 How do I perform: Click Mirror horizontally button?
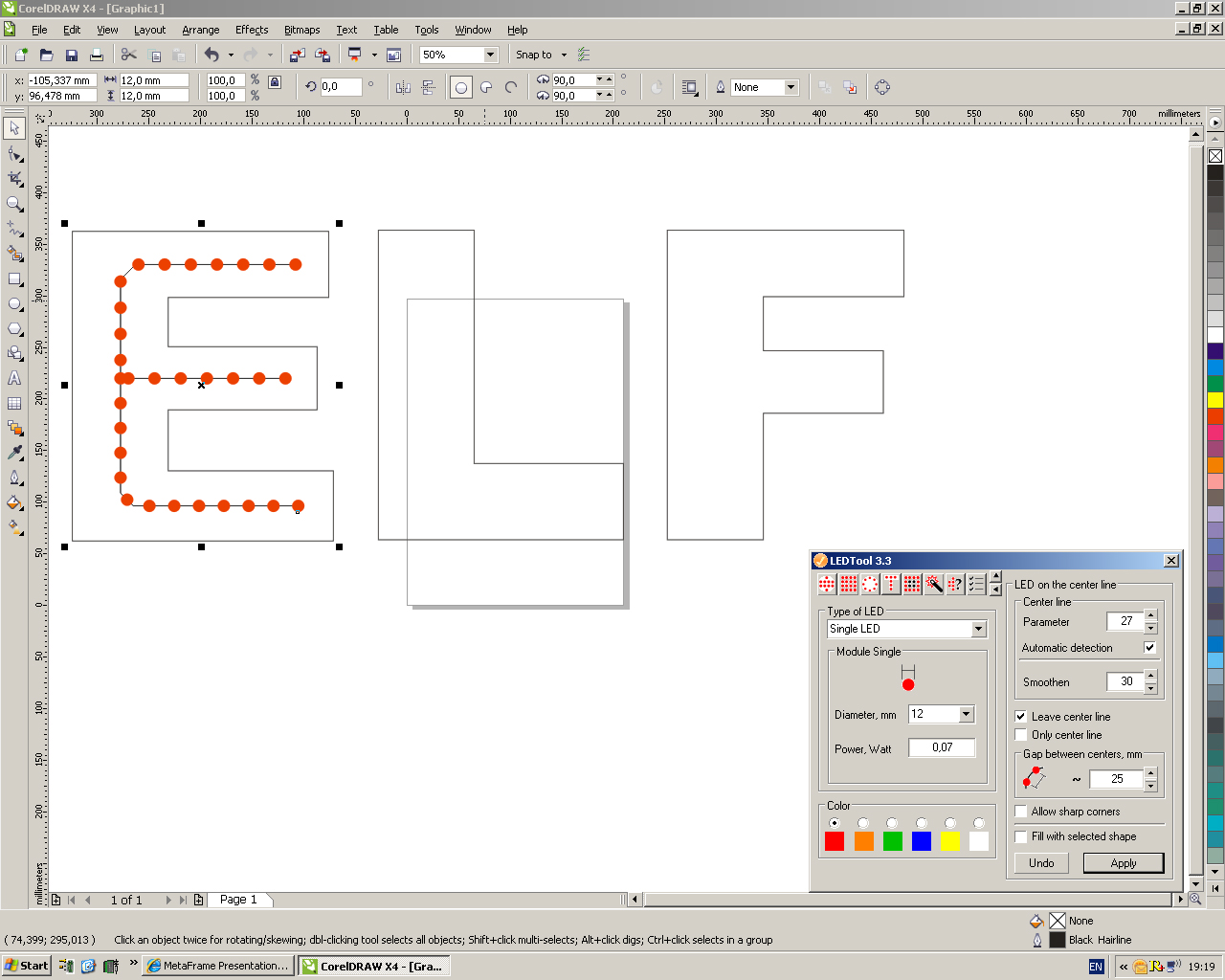click(403, 87)
